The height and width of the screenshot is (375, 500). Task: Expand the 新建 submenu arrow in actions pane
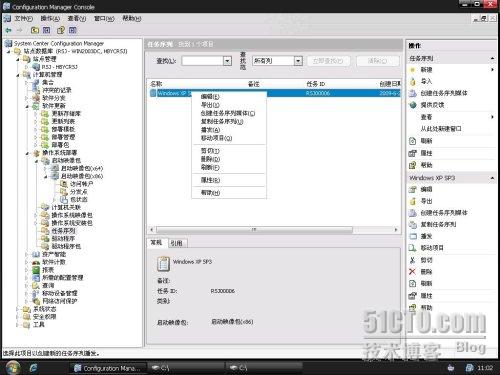pyautogui.click(x=492, y=70)
